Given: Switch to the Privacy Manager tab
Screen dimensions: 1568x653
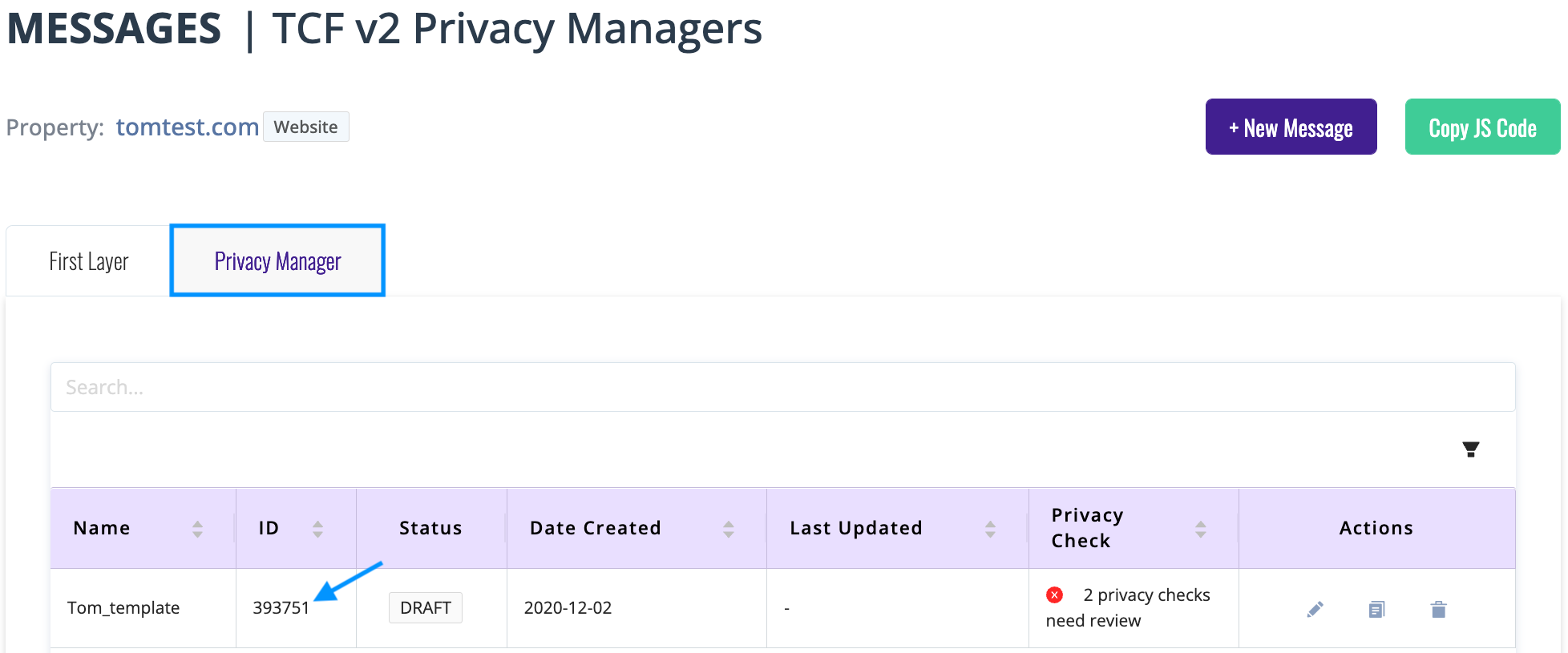Looking at the screenshot, I should tap(277, 260).
